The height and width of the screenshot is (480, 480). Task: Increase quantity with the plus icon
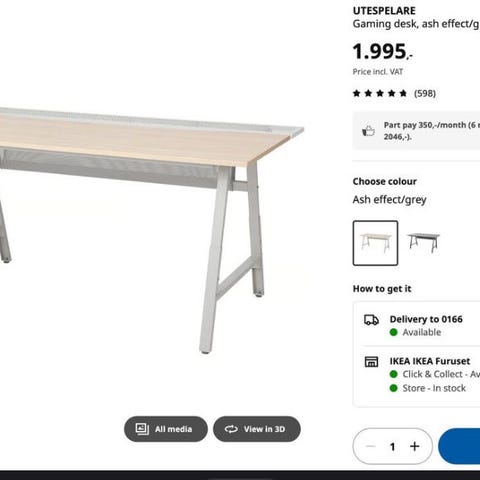pyautogui.click(x=415, y=446)
